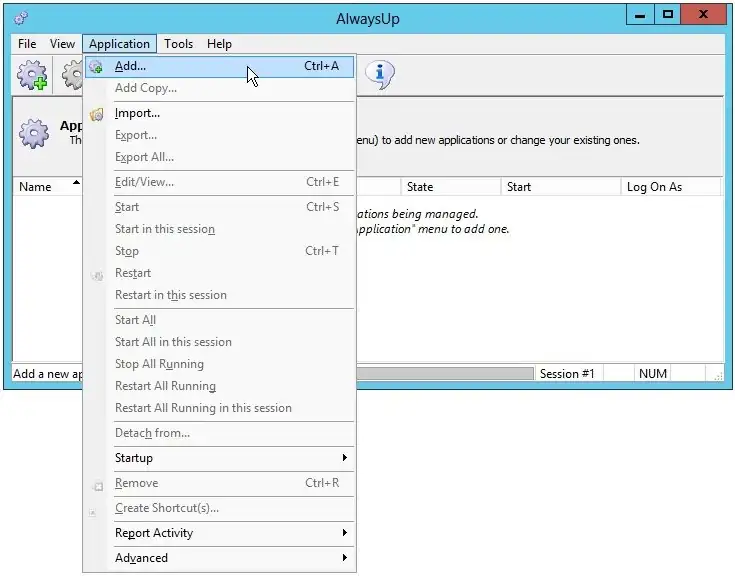Sort list by the Name column header

click(x=36, y=187)
